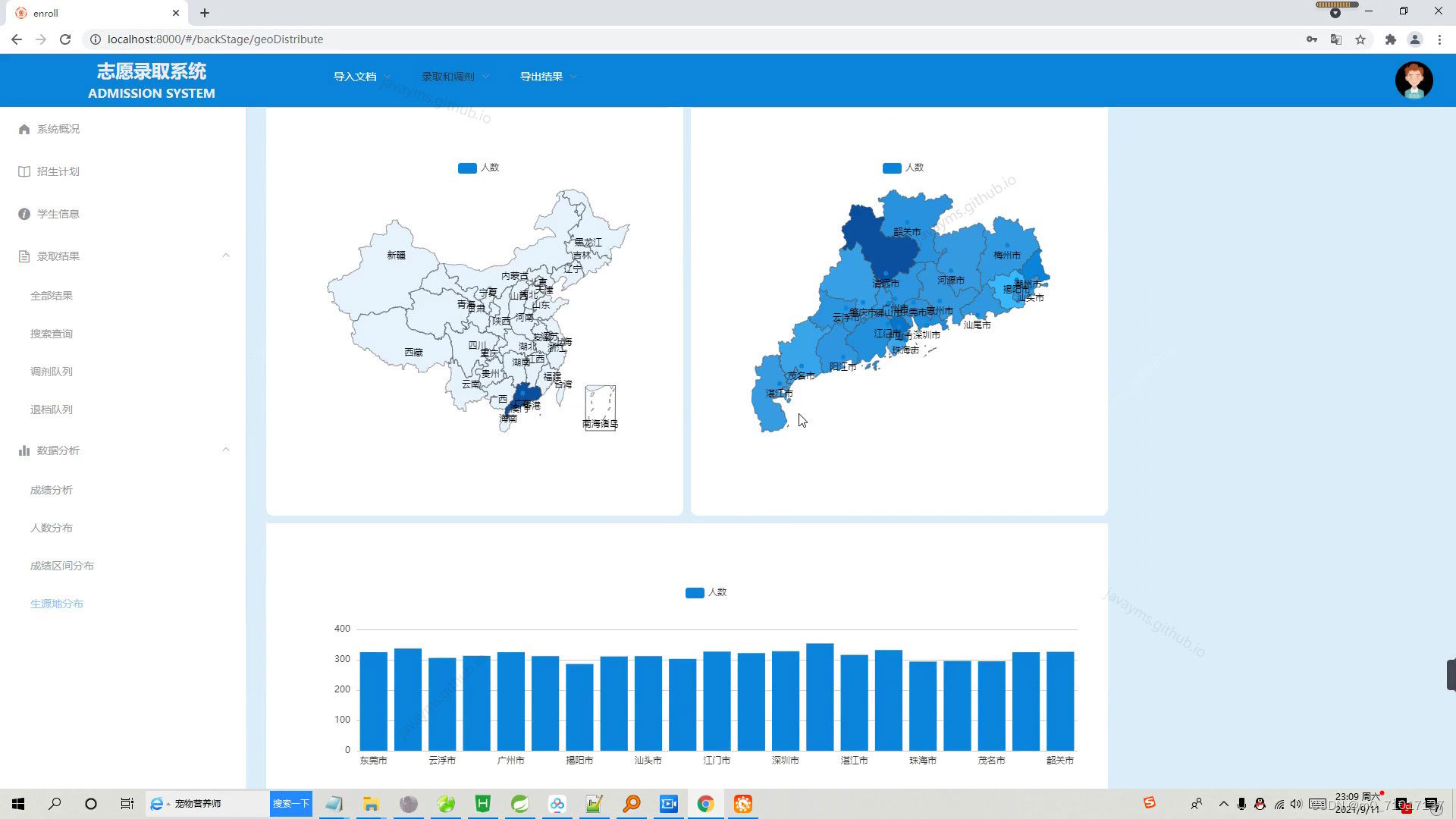Click the 系统概况 home icon
1456x819 pixels.
[x=24, y=129]
